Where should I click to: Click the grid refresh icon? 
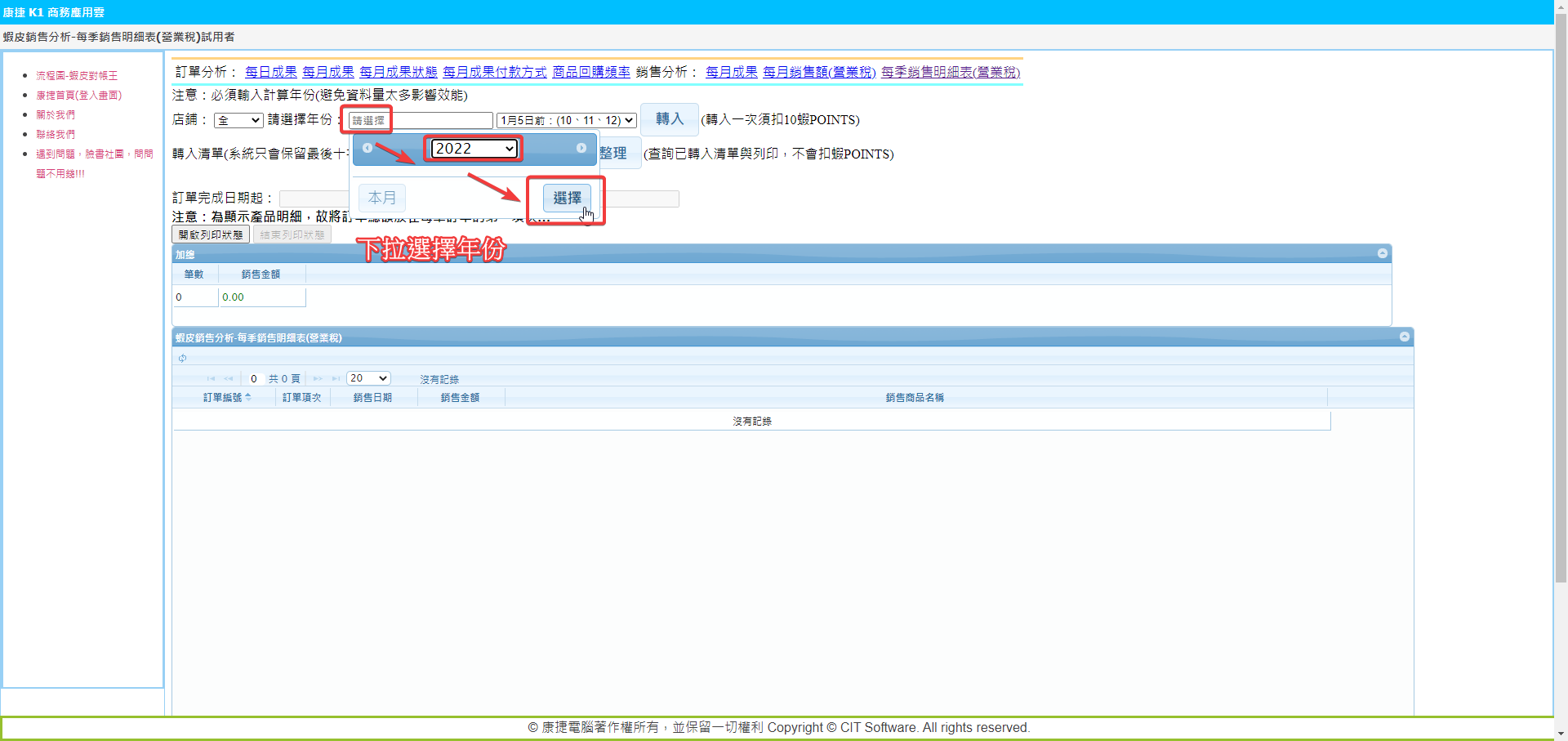pos(182,359)
